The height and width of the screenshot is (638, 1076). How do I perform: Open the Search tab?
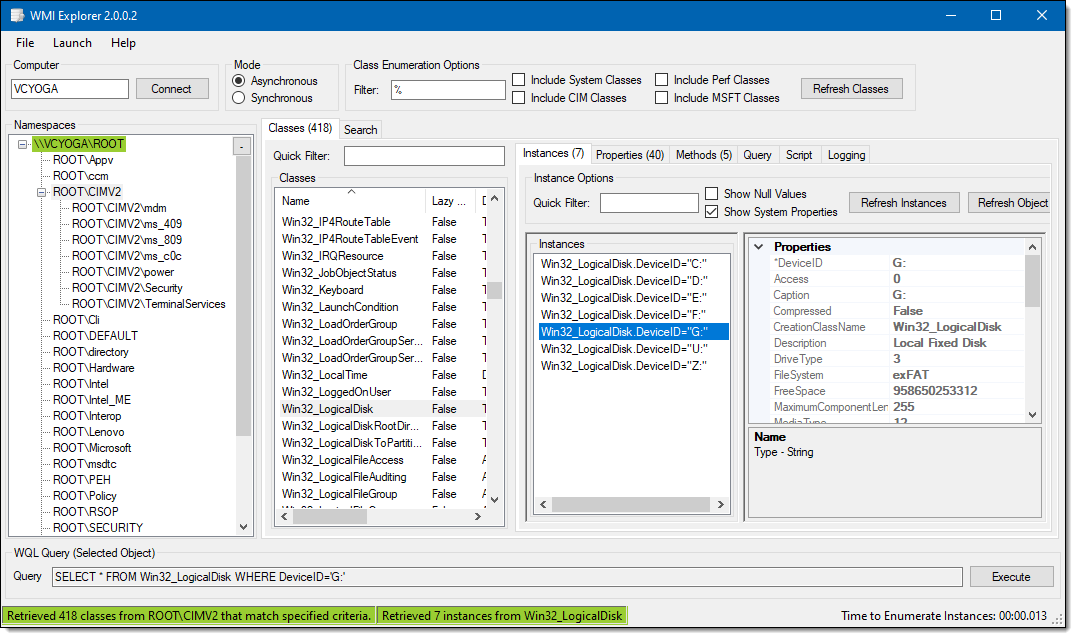(x=360, y=130)
